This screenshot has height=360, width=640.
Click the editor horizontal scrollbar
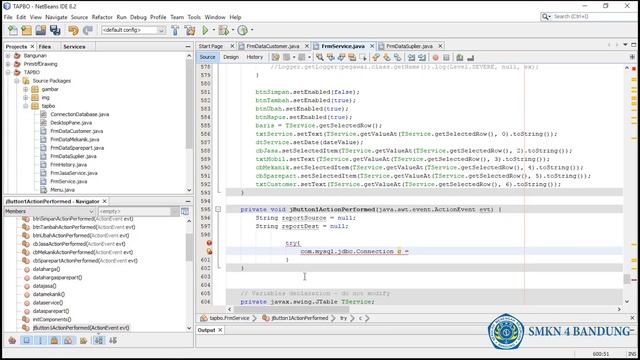pyautogui.click(x=424, y=309)
